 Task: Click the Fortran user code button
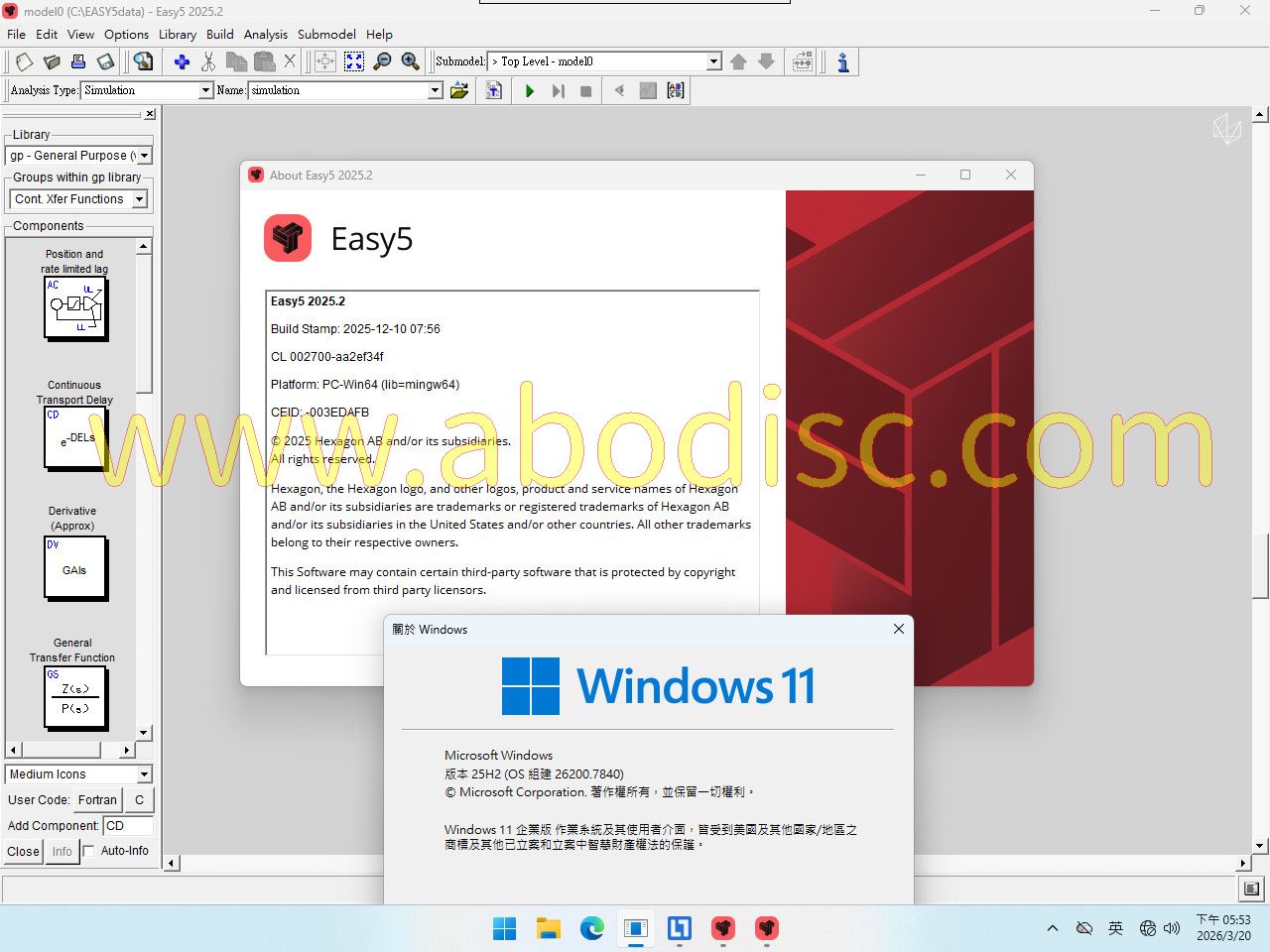(x=97, y=800)
